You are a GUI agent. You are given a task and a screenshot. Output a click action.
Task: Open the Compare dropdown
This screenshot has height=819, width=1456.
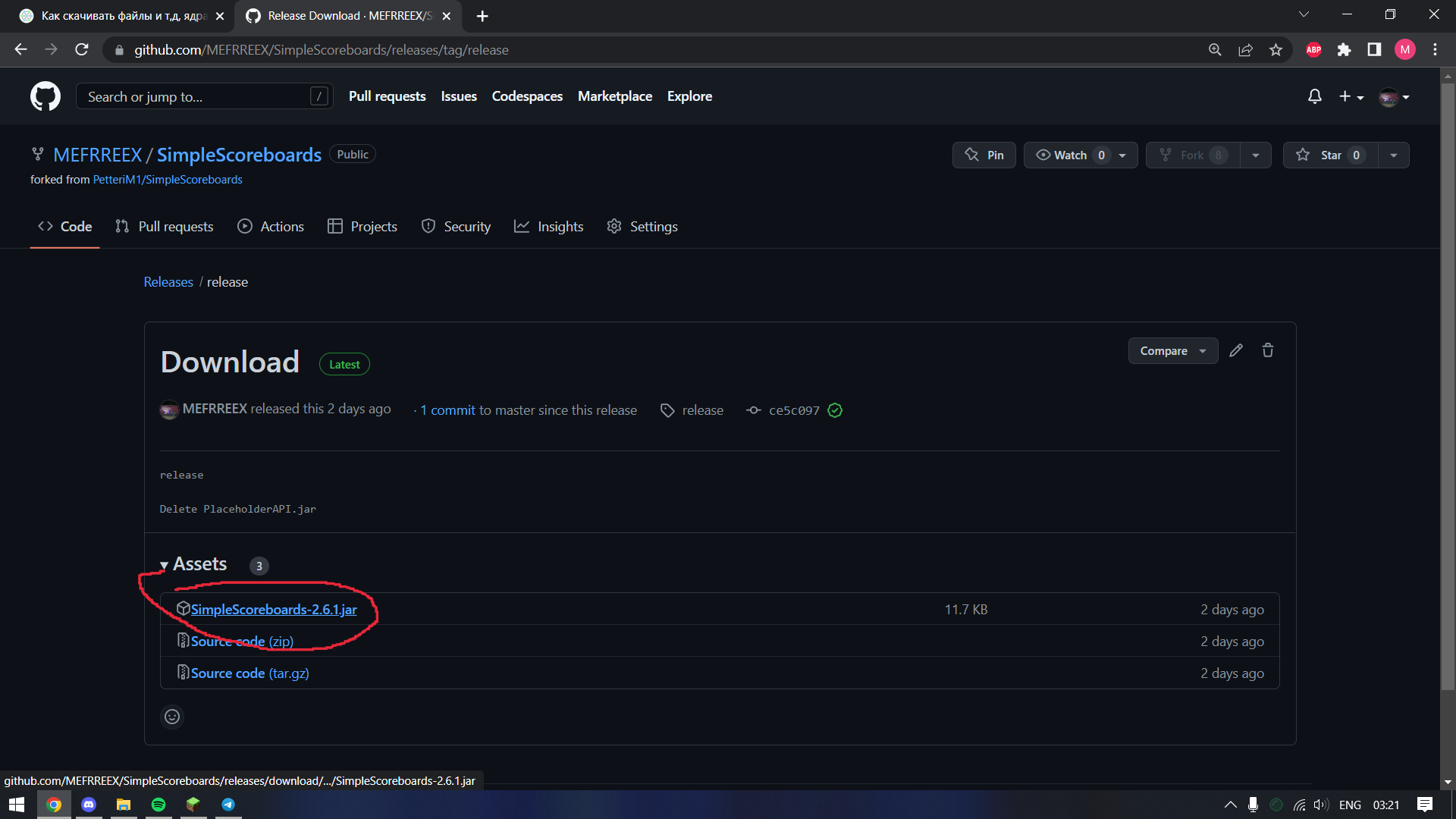tap(1172, 351)
